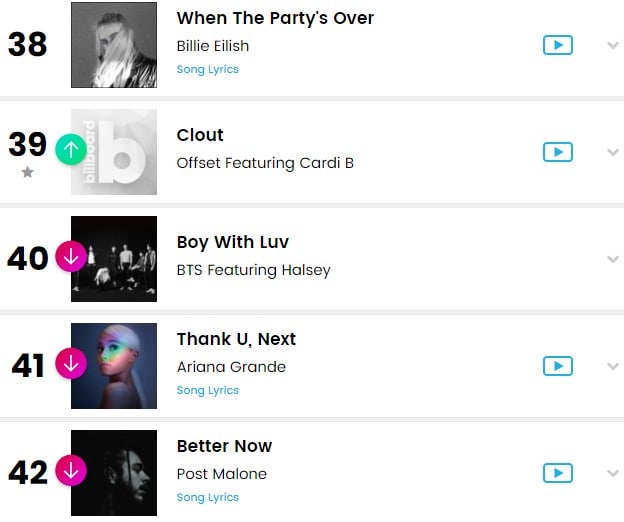Image resolution: width=624 pixels, height=522 pixels.
Task: Expand the Thank U, Next row
Action: coord(612,366)
